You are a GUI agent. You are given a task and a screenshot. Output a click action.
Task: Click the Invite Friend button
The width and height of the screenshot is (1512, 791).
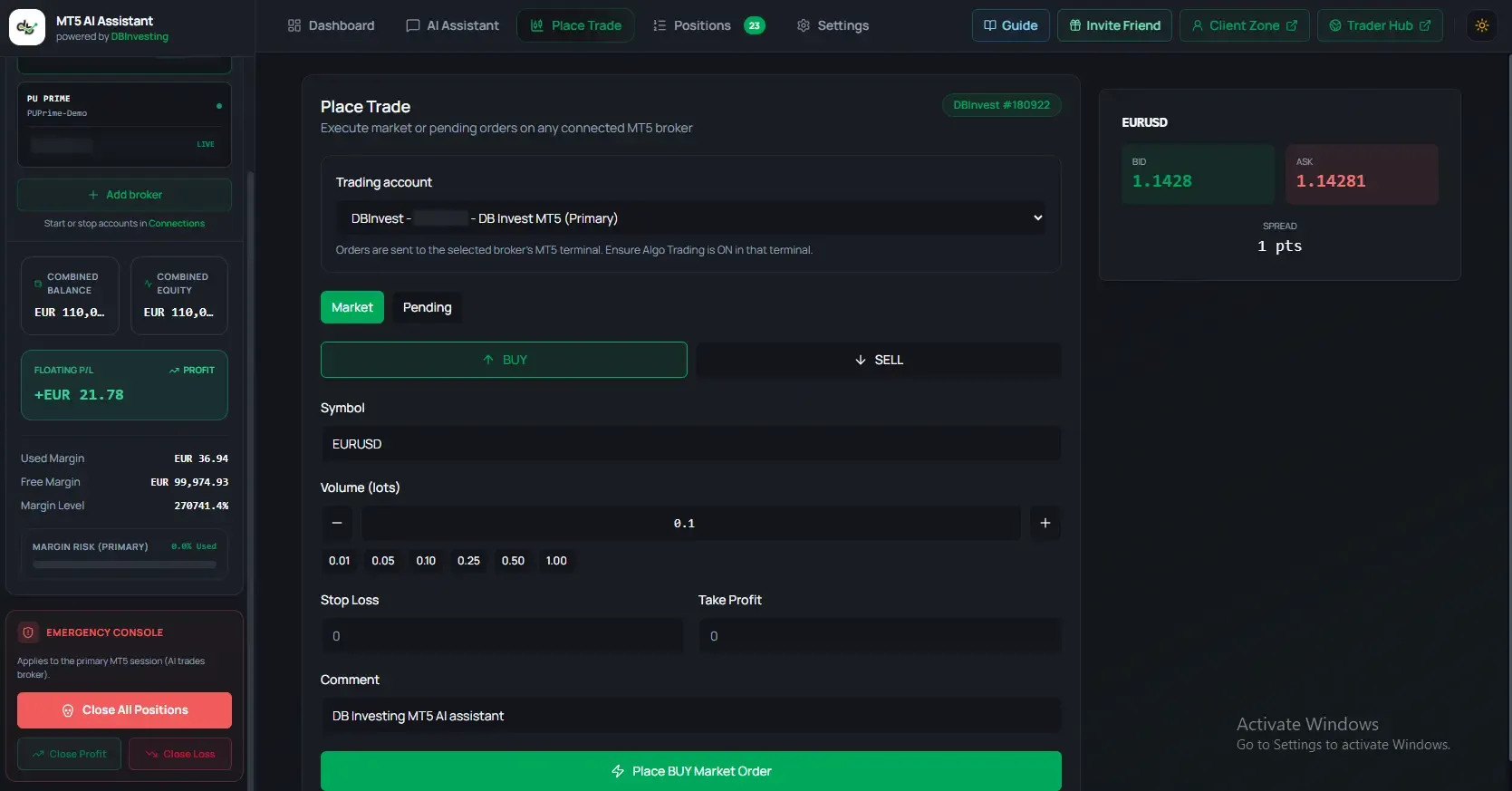[x=1114, y=25]
